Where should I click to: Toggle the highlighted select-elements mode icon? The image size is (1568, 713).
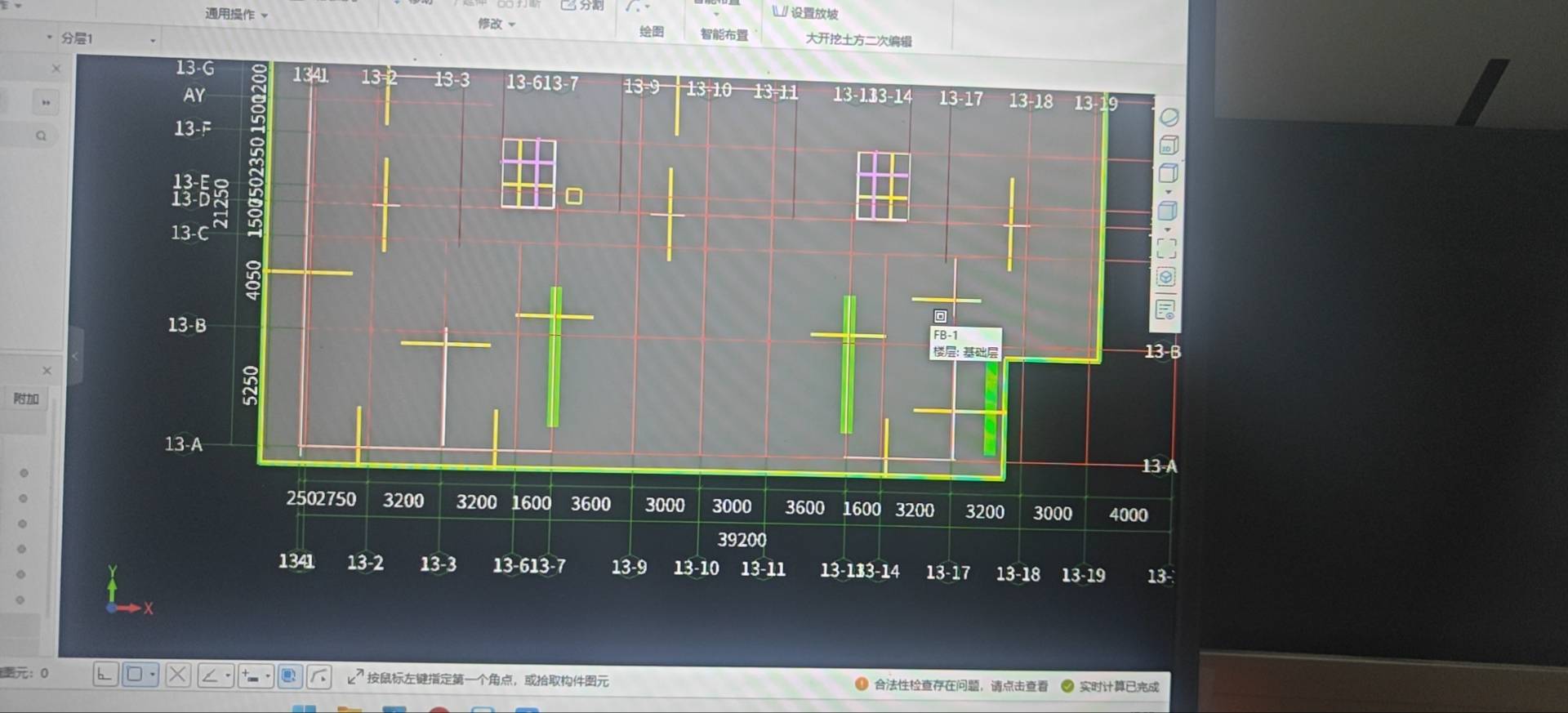(288, 676)
